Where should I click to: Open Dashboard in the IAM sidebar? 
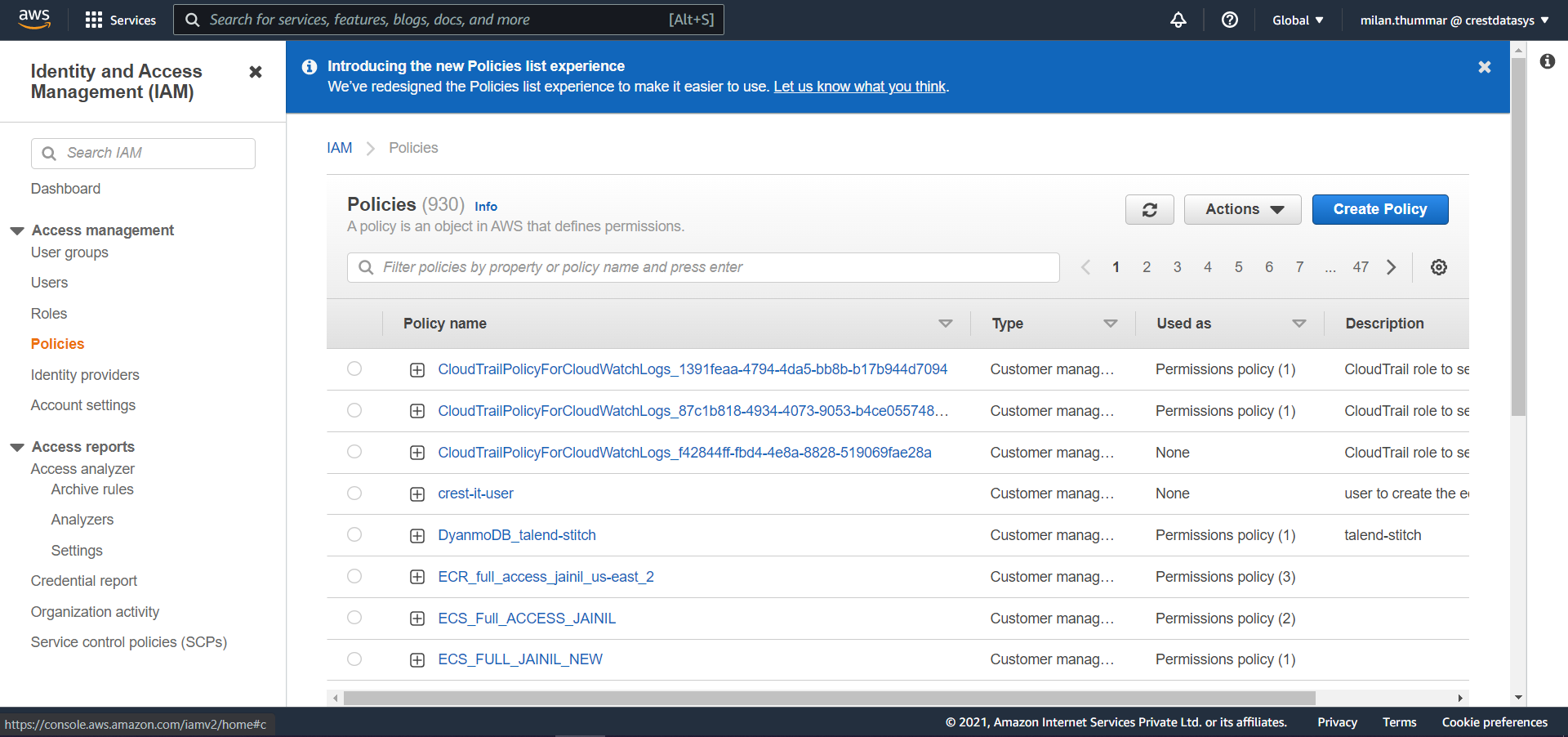[x=66, y=189]
